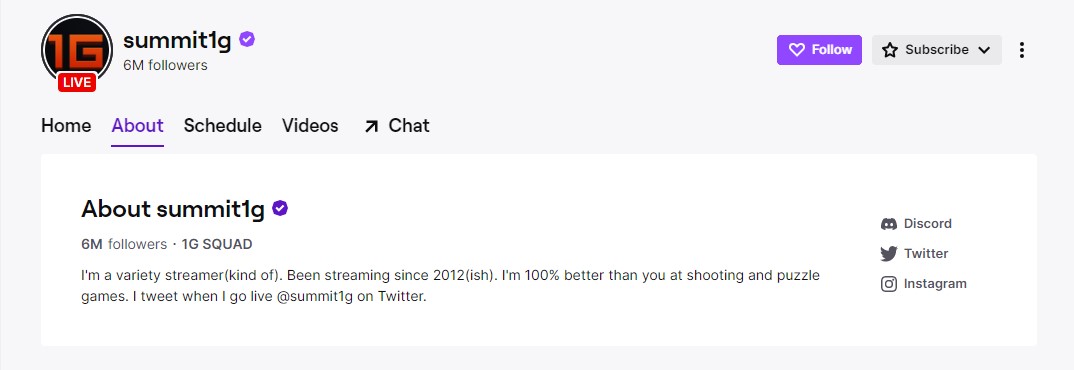Click the pop-out arrow beside Chat
Screen dimensions: 1074x370
[371, 126]
